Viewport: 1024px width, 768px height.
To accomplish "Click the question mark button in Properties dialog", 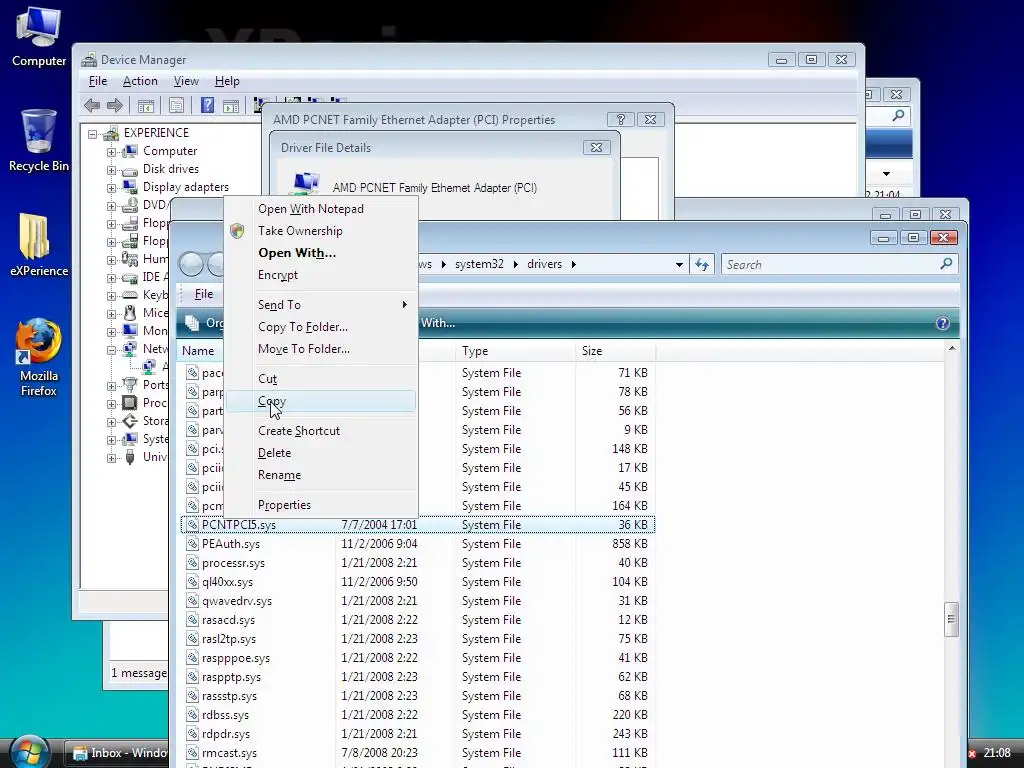I will [x=620, y=120].
